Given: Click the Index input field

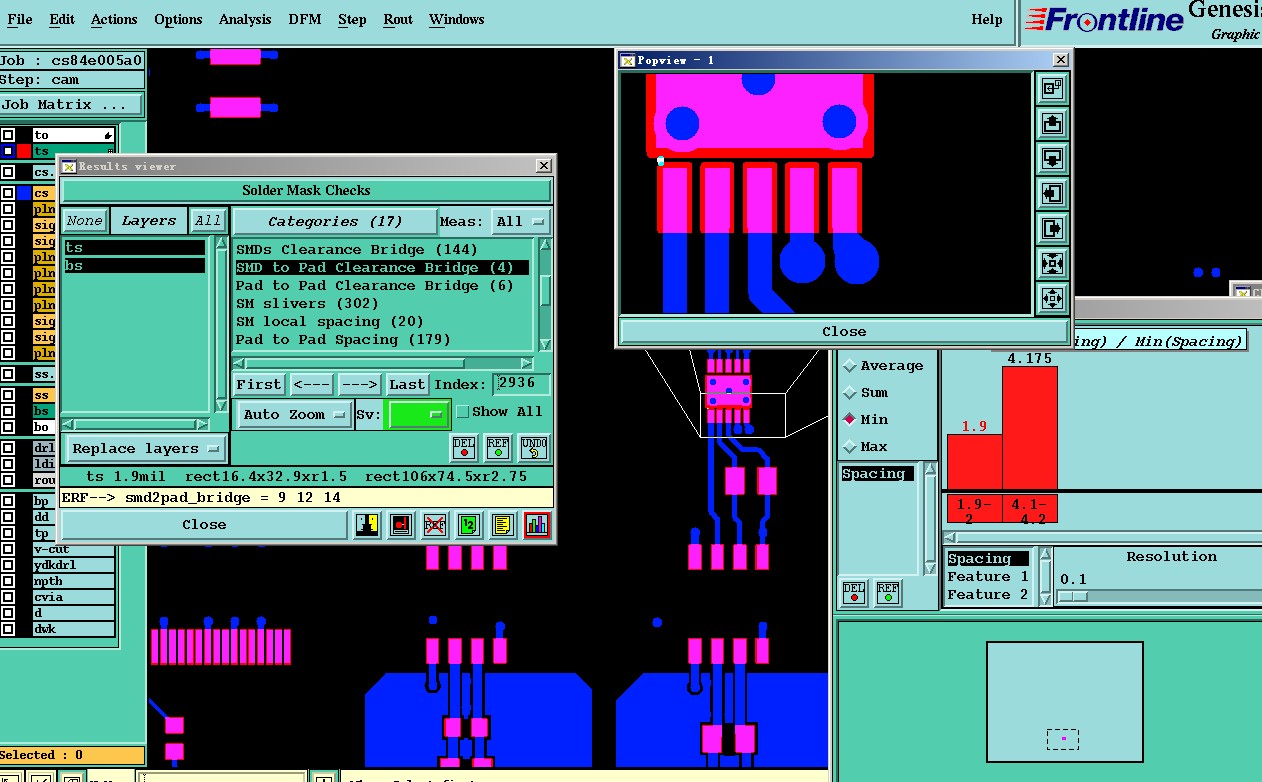Looking at the screenshot, I should pos(521,384).
